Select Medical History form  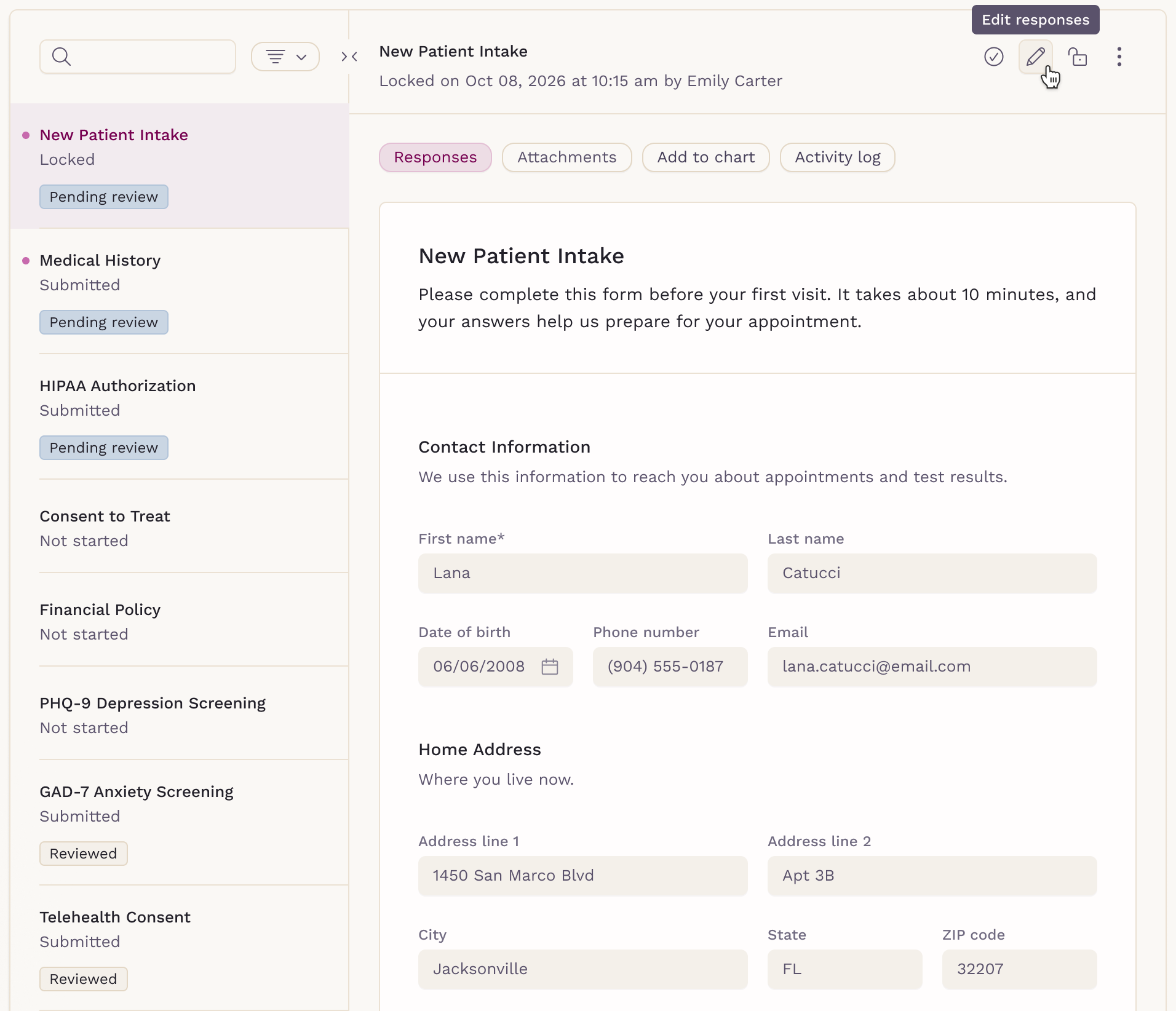(180, 291)
